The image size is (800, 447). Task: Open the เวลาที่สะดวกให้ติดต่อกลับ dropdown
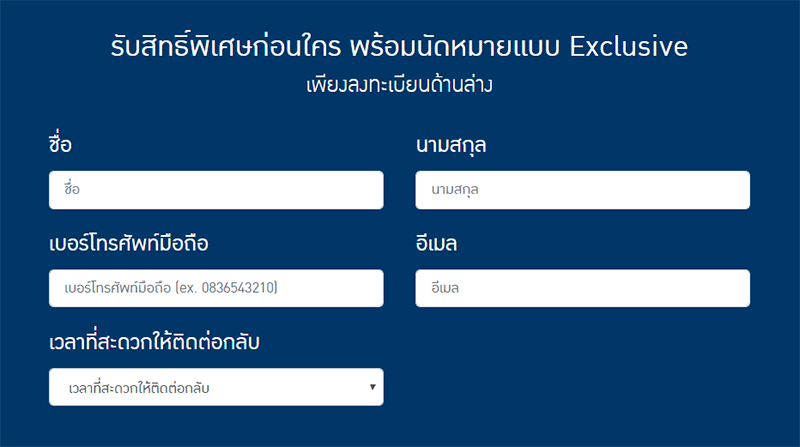[215, 387]
